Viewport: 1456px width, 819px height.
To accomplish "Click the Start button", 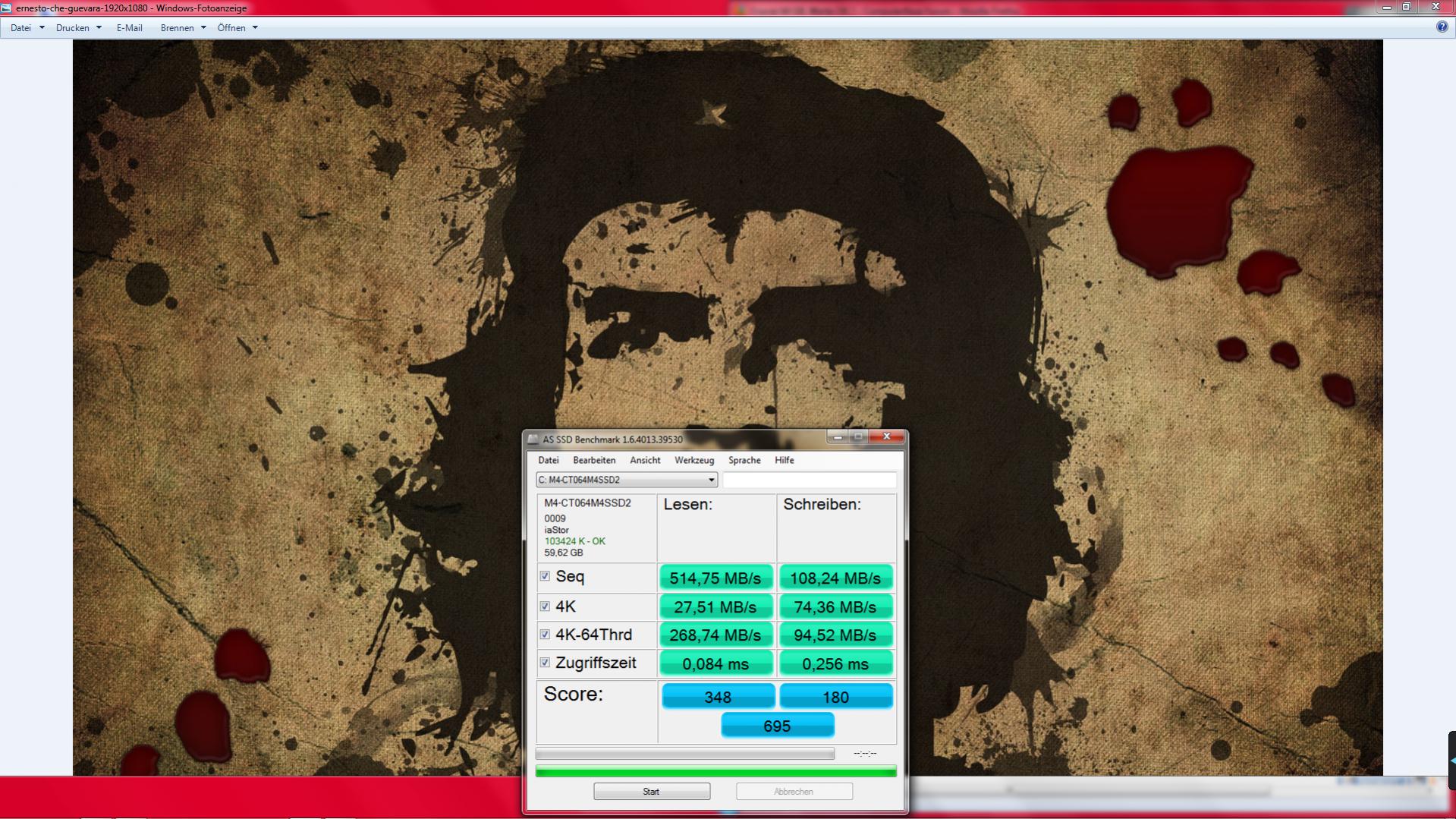I will tap(652, 792).
